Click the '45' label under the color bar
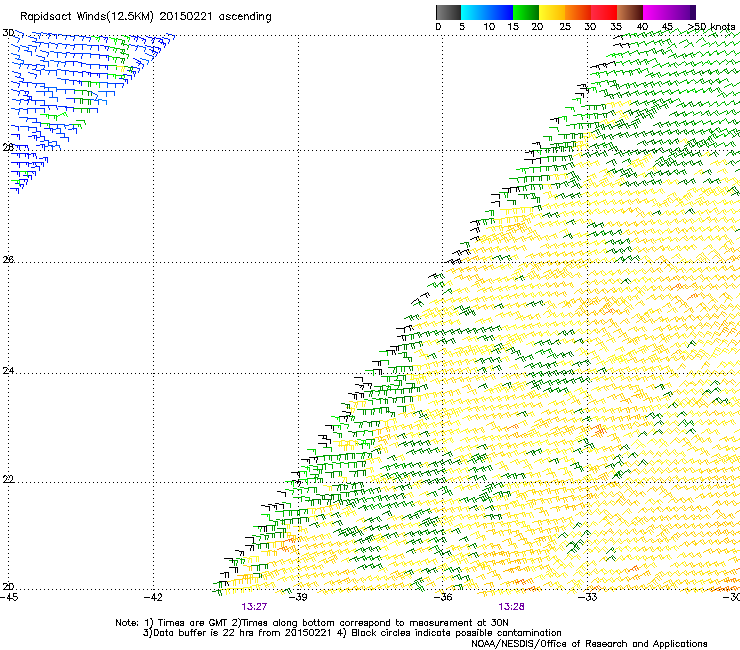740x650 pixels. tap(667, 27)
